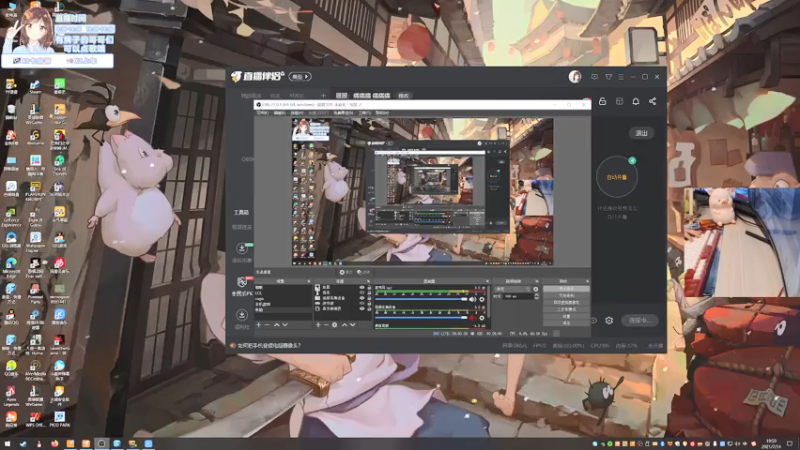Pop out the OBS Audio Mixer dock panel
Image resolution: width=800 pixels, height=450 pixels.
pyautogui.click(x=487, y=281)
